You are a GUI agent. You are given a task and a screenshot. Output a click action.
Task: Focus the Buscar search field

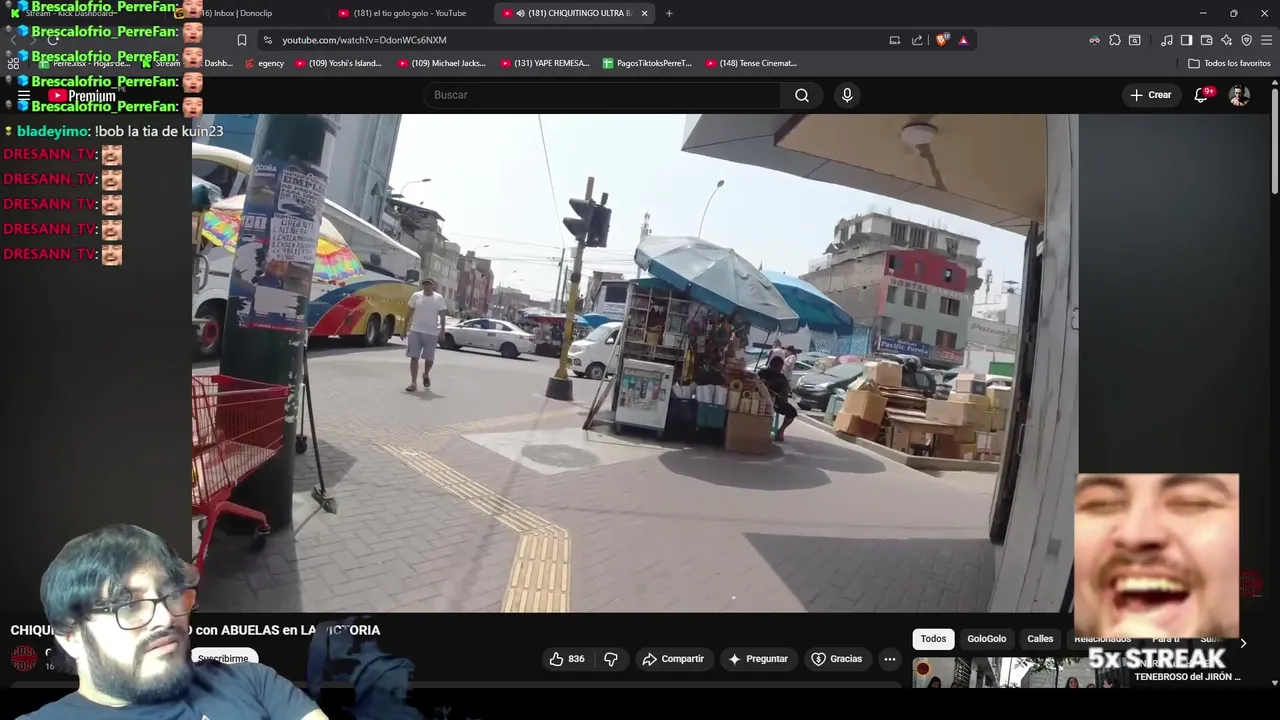603,95
